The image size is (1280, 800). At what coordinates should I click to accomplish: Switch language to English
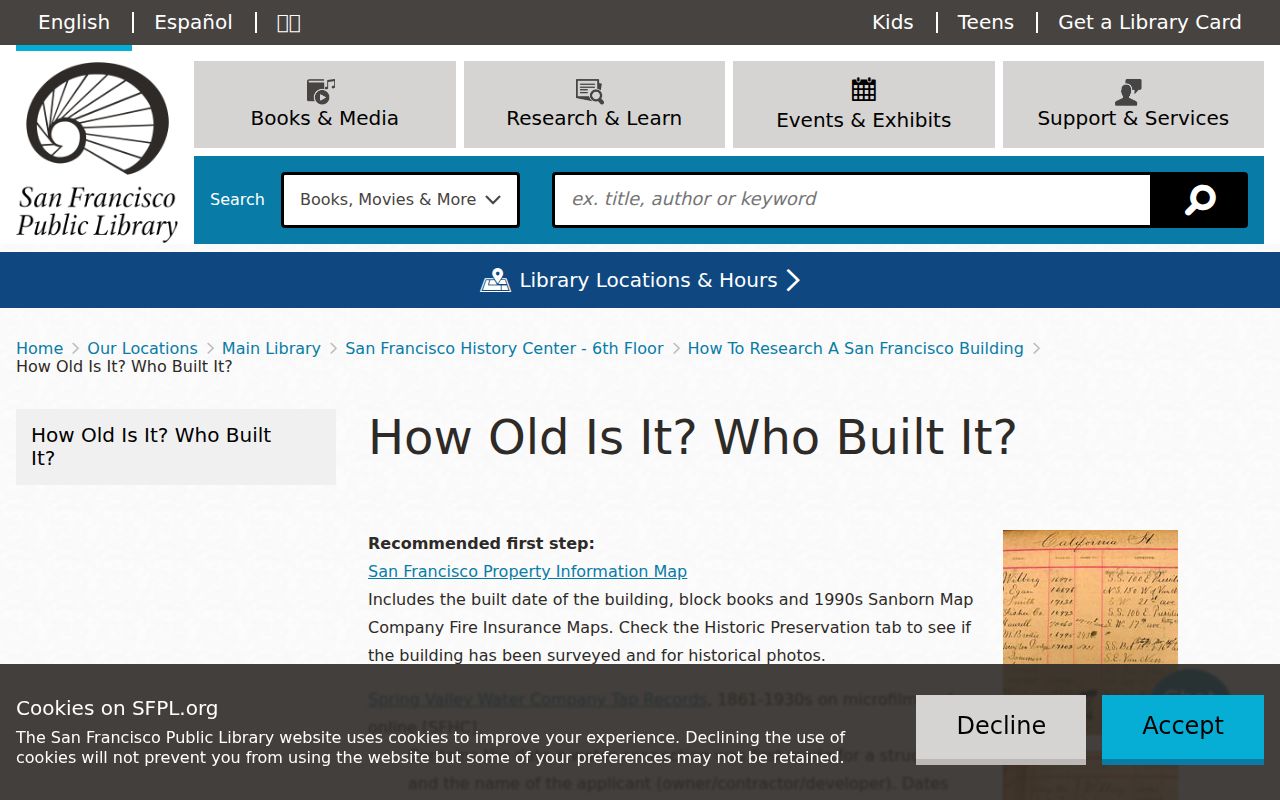(x=74, y=22)
